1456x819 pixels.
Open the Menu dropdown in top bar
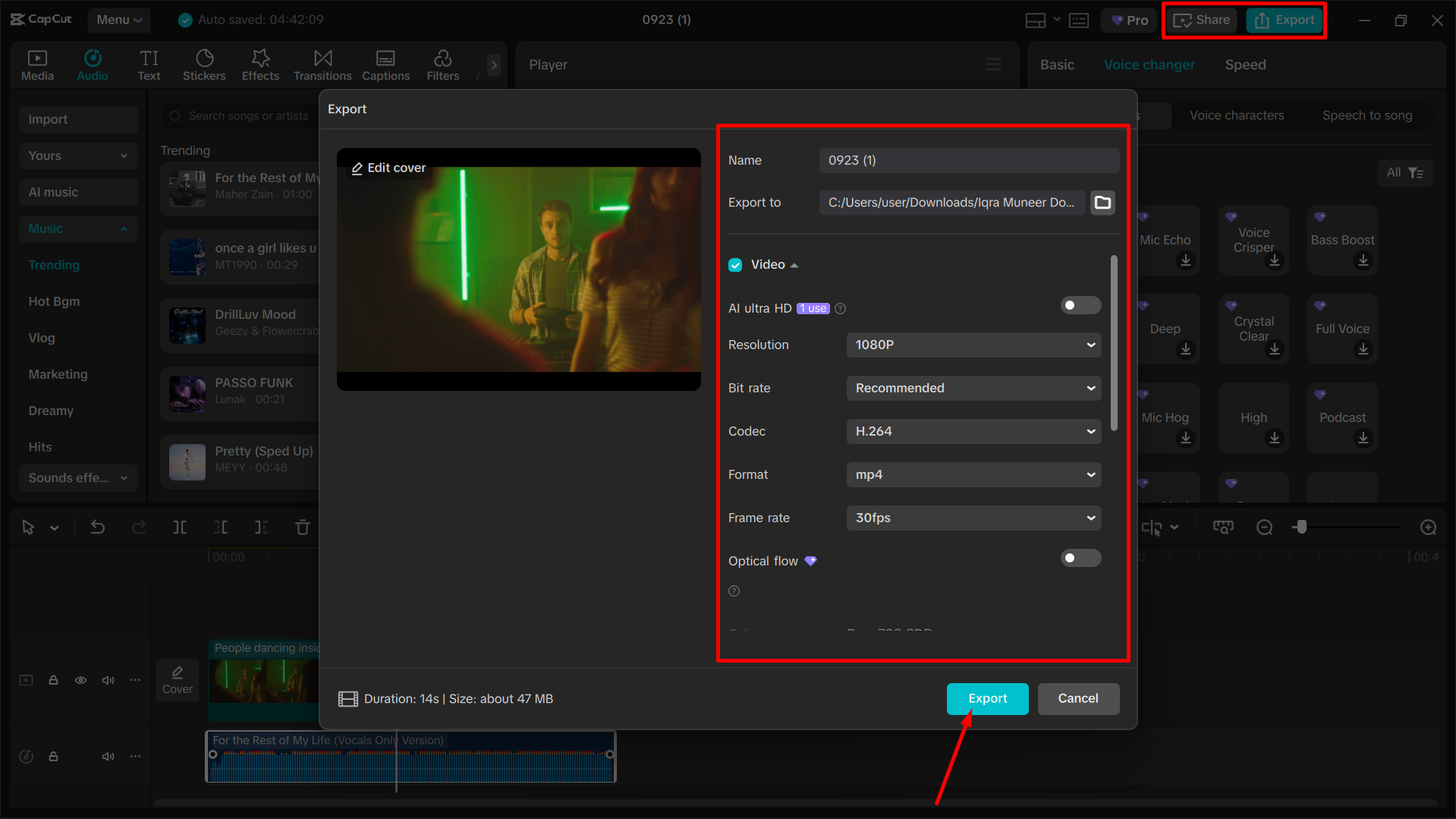click(118, 20)
